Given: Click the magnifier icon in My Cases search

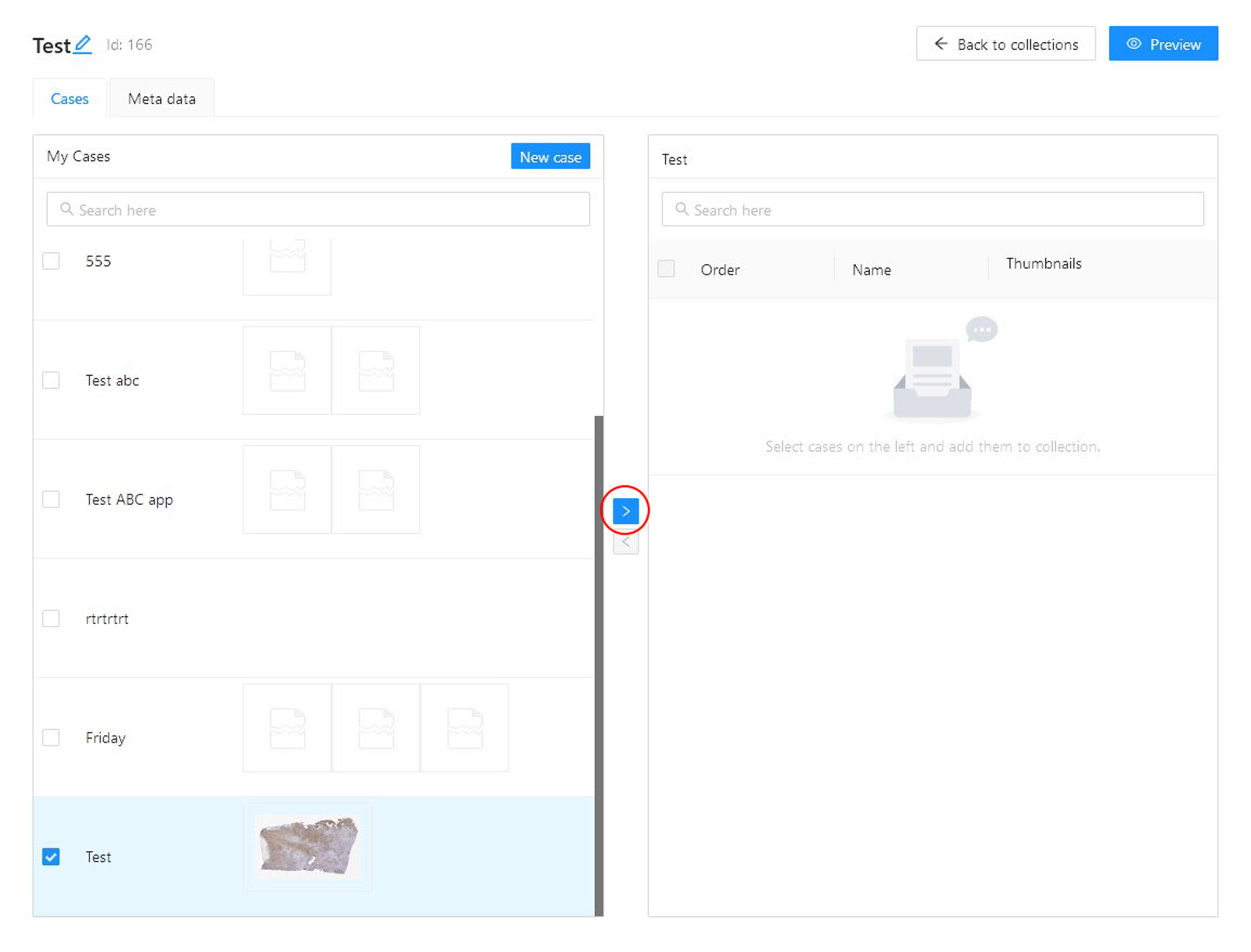Looking at the screenshot, I should [x=66, y=209].
